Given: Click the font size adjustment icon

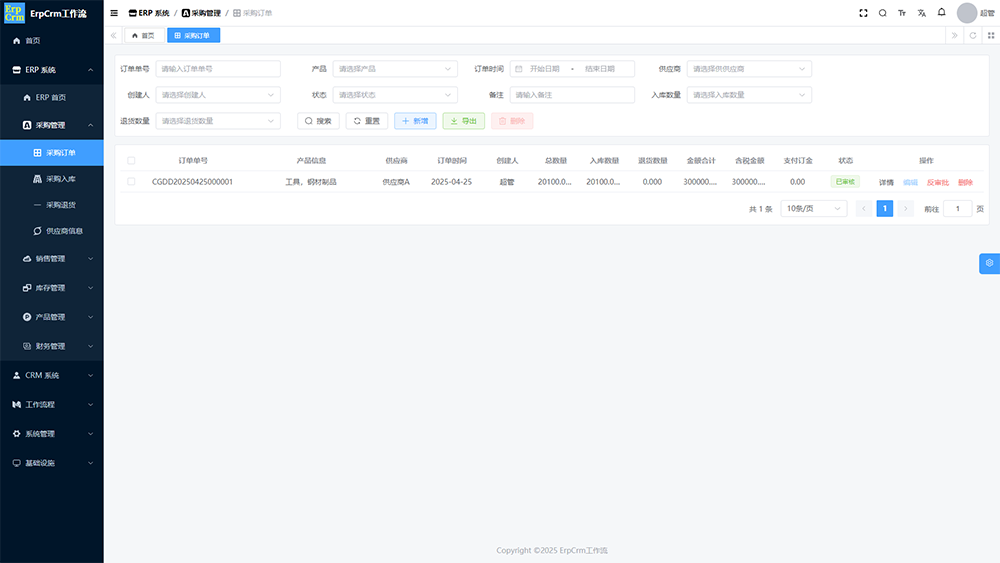Looking at the screenshot, I should [902, 13].
